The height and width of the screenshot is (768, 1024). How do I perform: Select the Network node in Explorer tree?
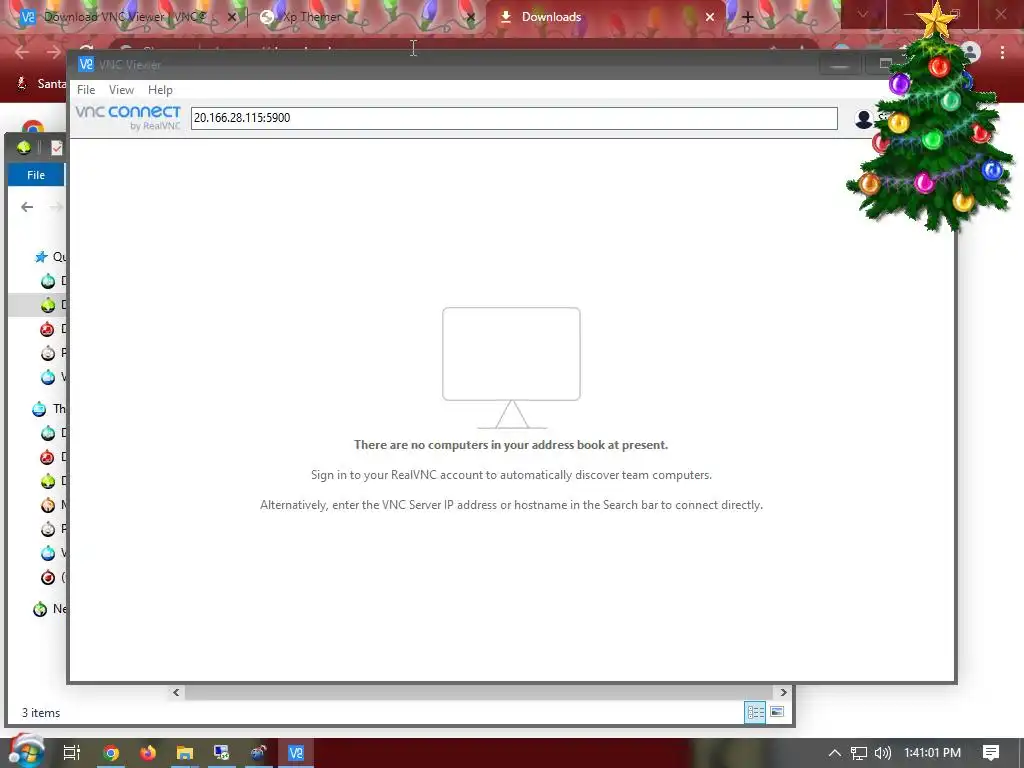coord(49,609)
